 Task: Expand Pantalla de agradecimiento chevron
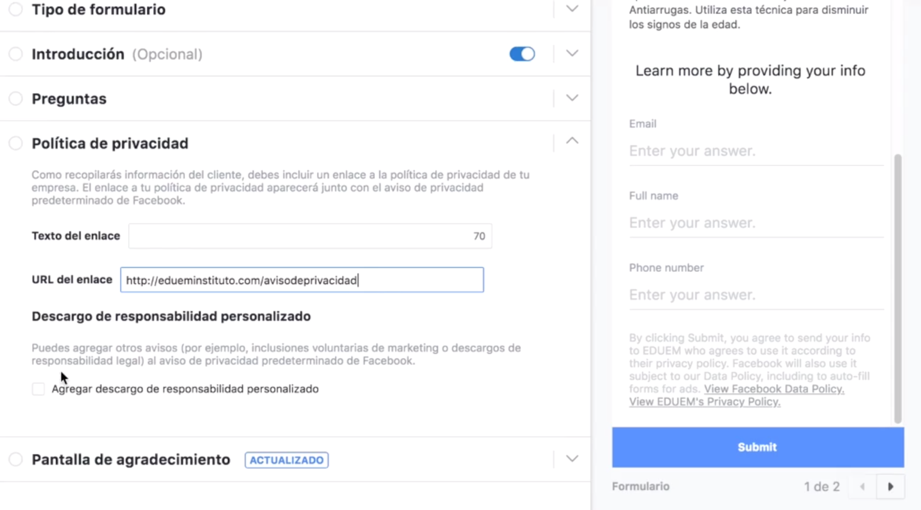[572, 459]
